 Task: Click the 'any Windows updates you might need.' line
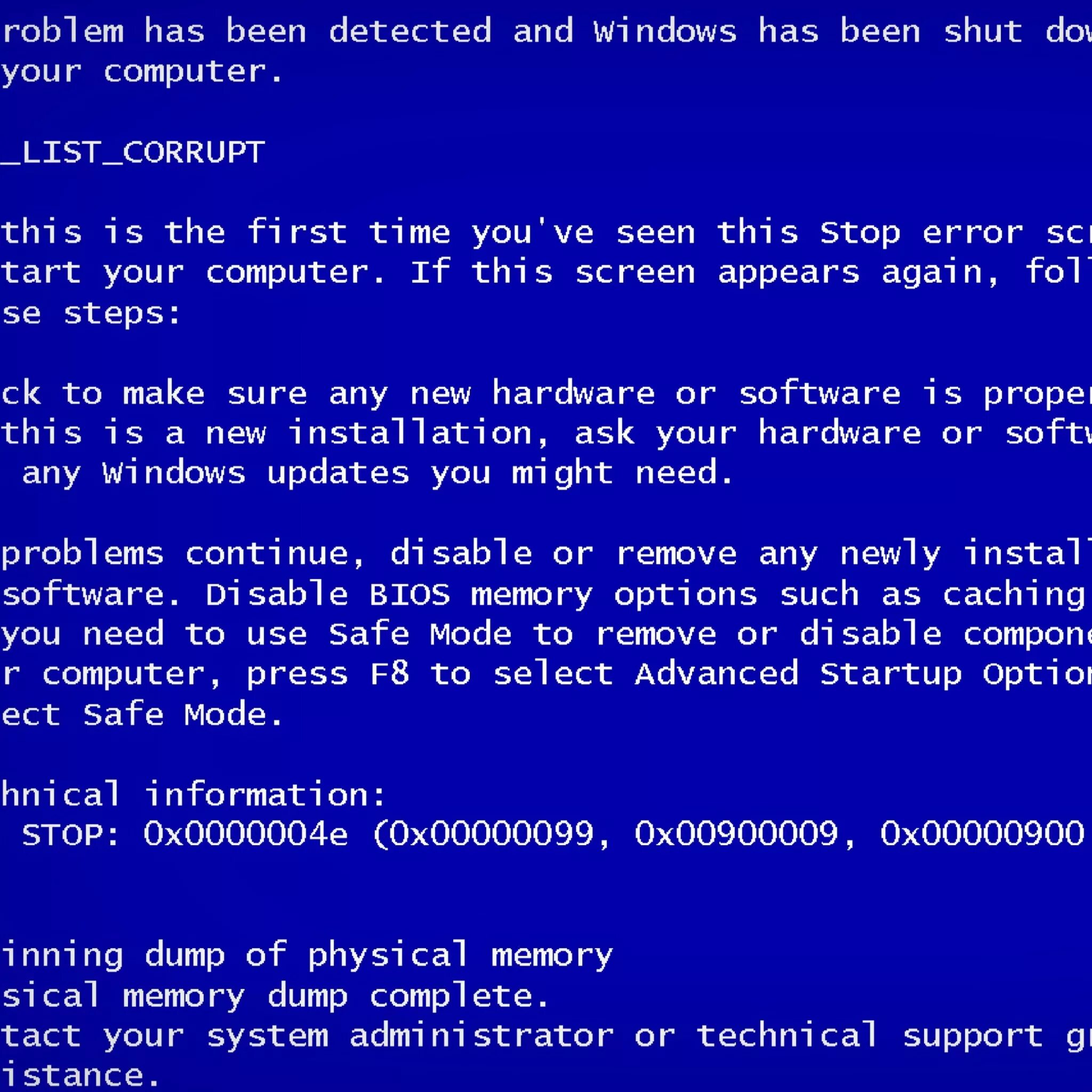pyautogui.click(x=378, y=474)
